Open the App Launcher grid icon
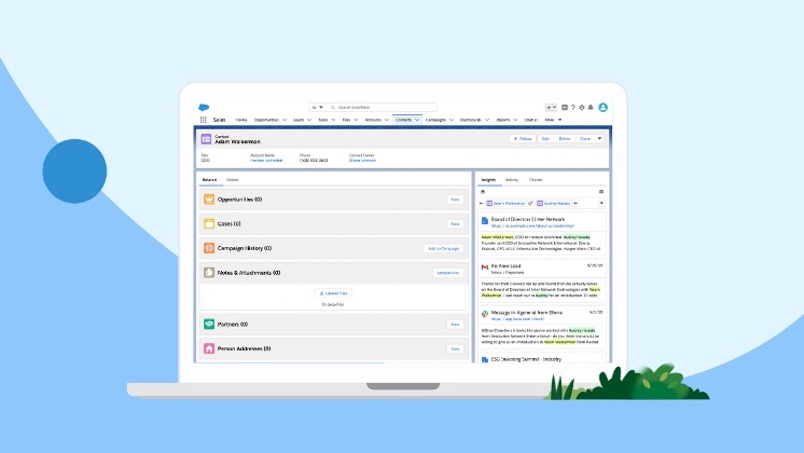The height and width of the screenshot is (453, 804). 203,120
